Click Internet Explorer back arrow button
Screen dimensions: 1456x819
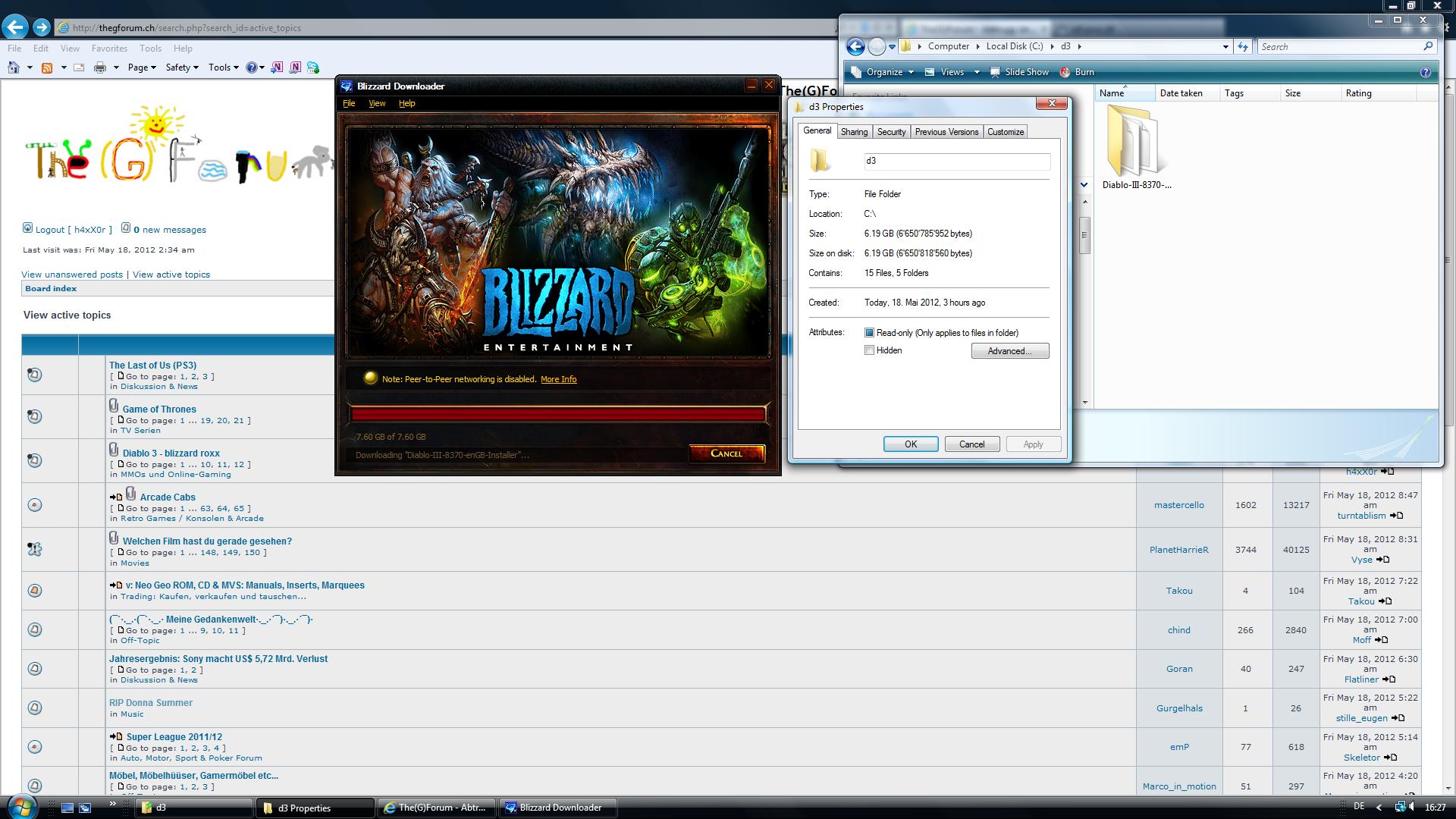(x=15, y=27)
